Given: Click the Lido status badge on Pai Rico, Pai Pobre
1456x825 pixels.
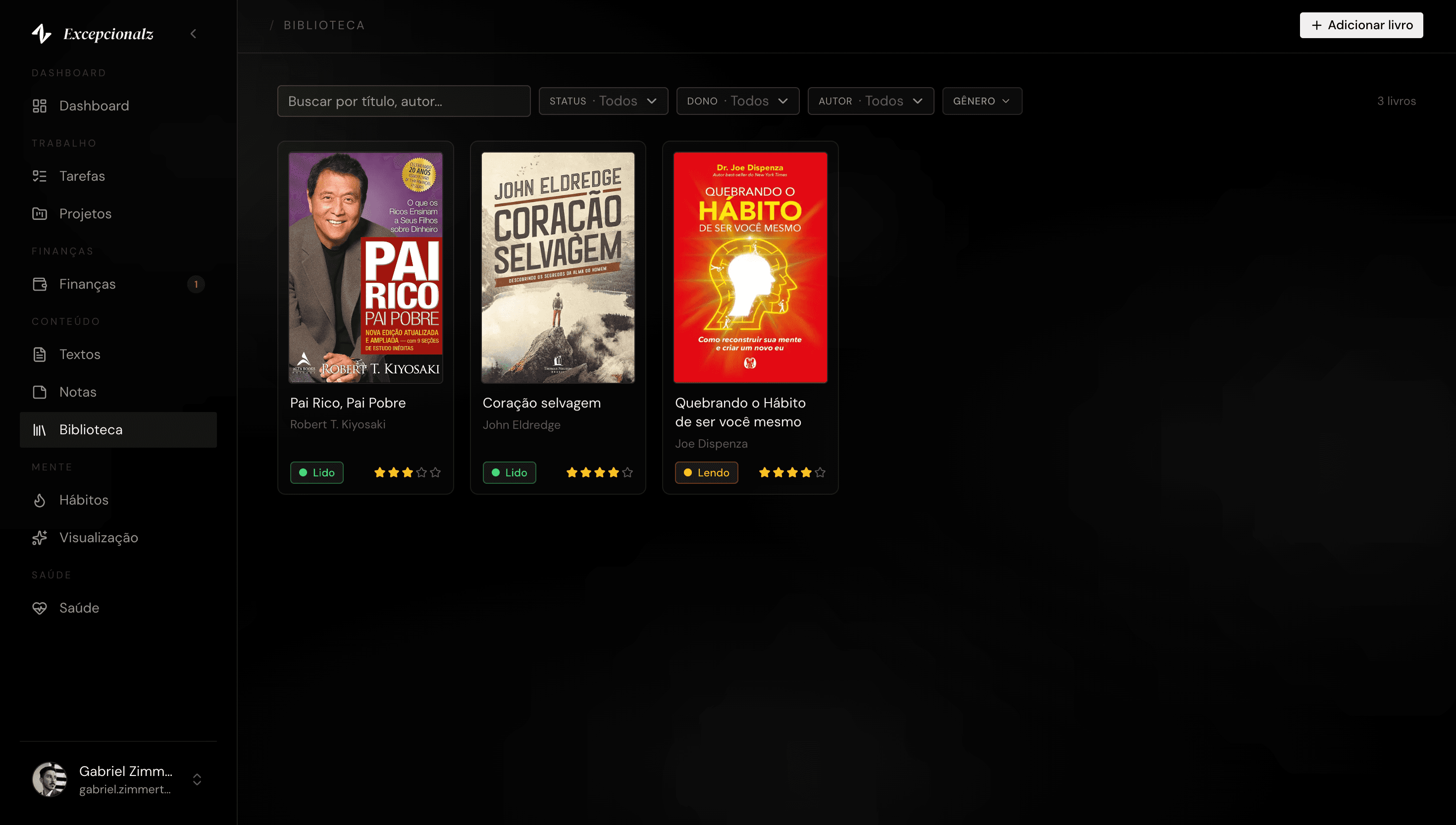Looking at the screenshot, I should [x=316, y=472].
